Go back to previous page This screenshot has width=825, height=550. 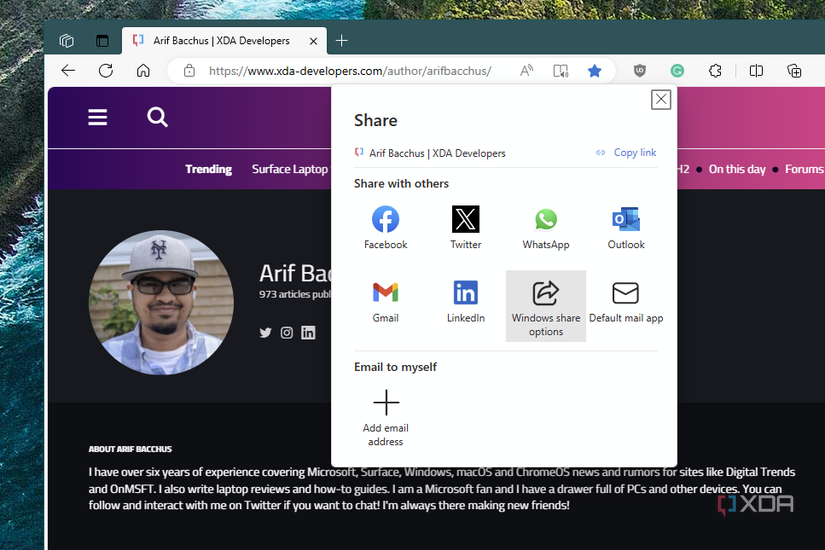tap(68, 71)
